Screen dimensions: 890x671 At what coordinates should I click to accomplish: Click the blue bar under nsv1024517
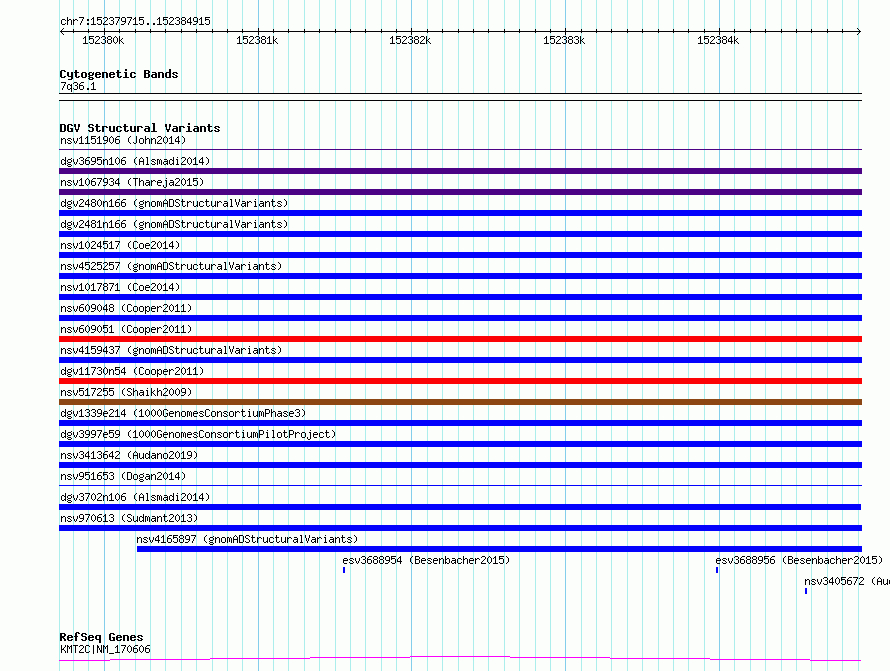(x=460, y=255)
